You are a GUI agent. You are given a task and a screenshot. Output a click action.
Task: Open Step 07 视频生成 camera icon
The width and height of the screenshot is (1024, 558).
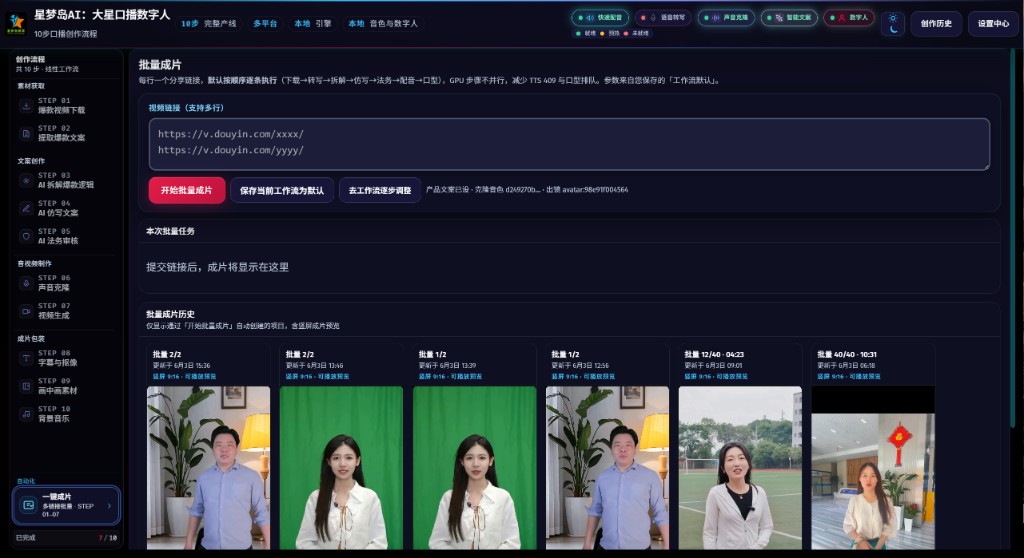[26, 311]
